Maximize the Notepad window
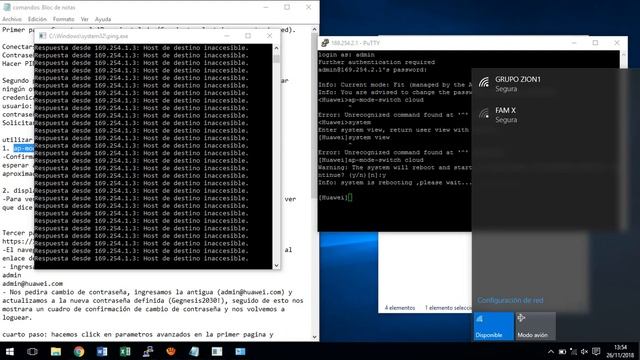640x360 pixels. click(x=287, y=7)
